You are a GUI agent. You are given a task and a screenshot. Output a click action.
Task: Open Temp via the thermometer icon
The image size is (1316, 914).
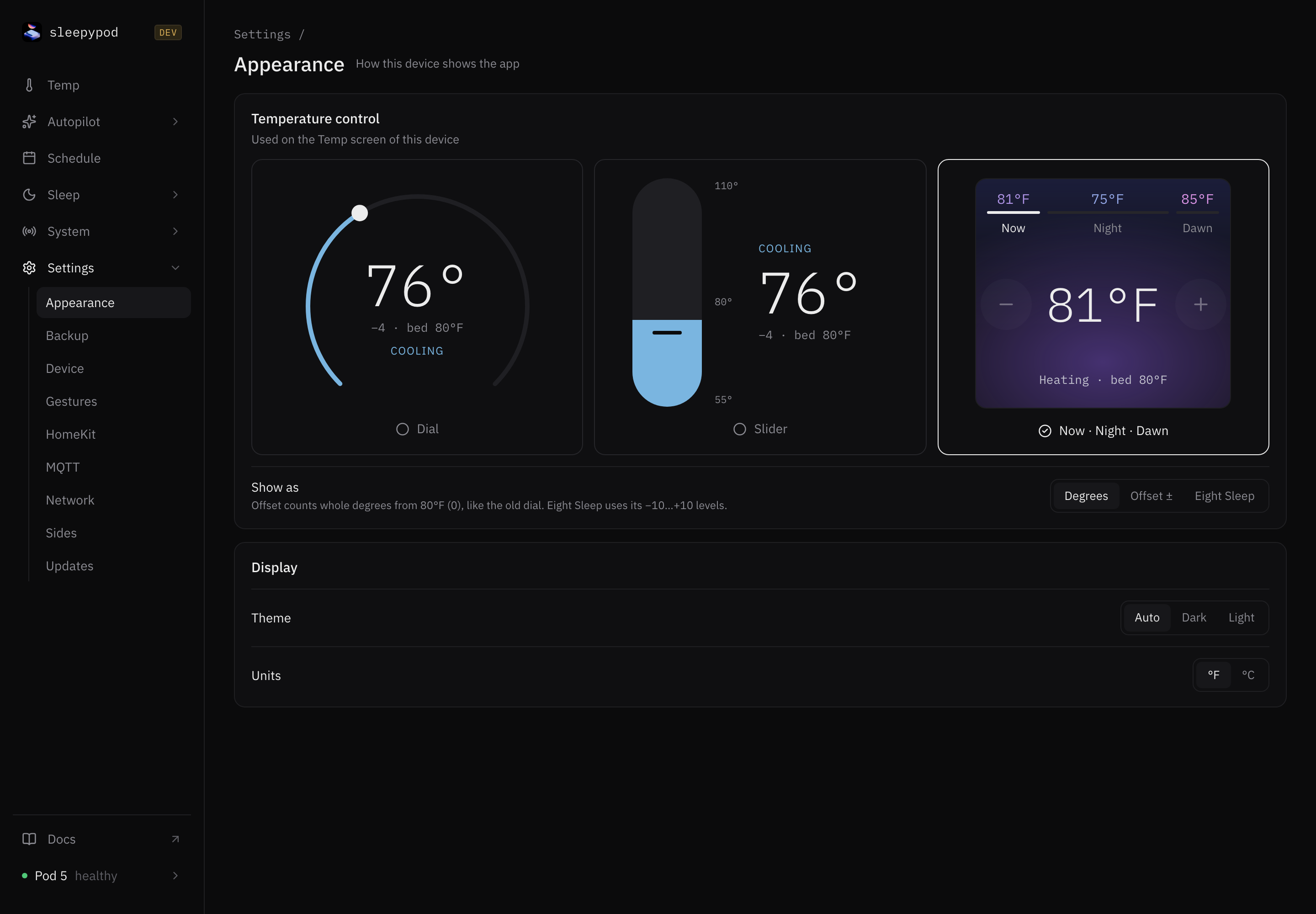pyautogui.click(x=29, y=85)
